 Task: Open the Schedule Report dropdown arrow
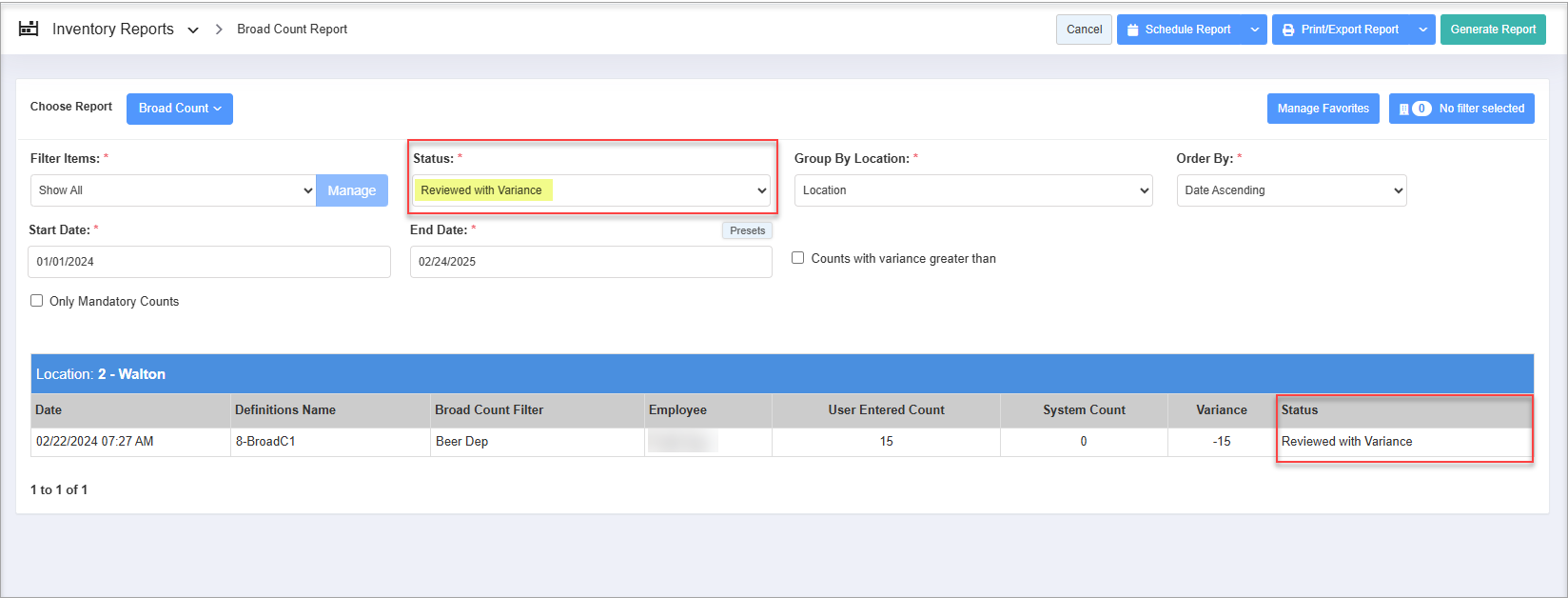point(1255,30)
